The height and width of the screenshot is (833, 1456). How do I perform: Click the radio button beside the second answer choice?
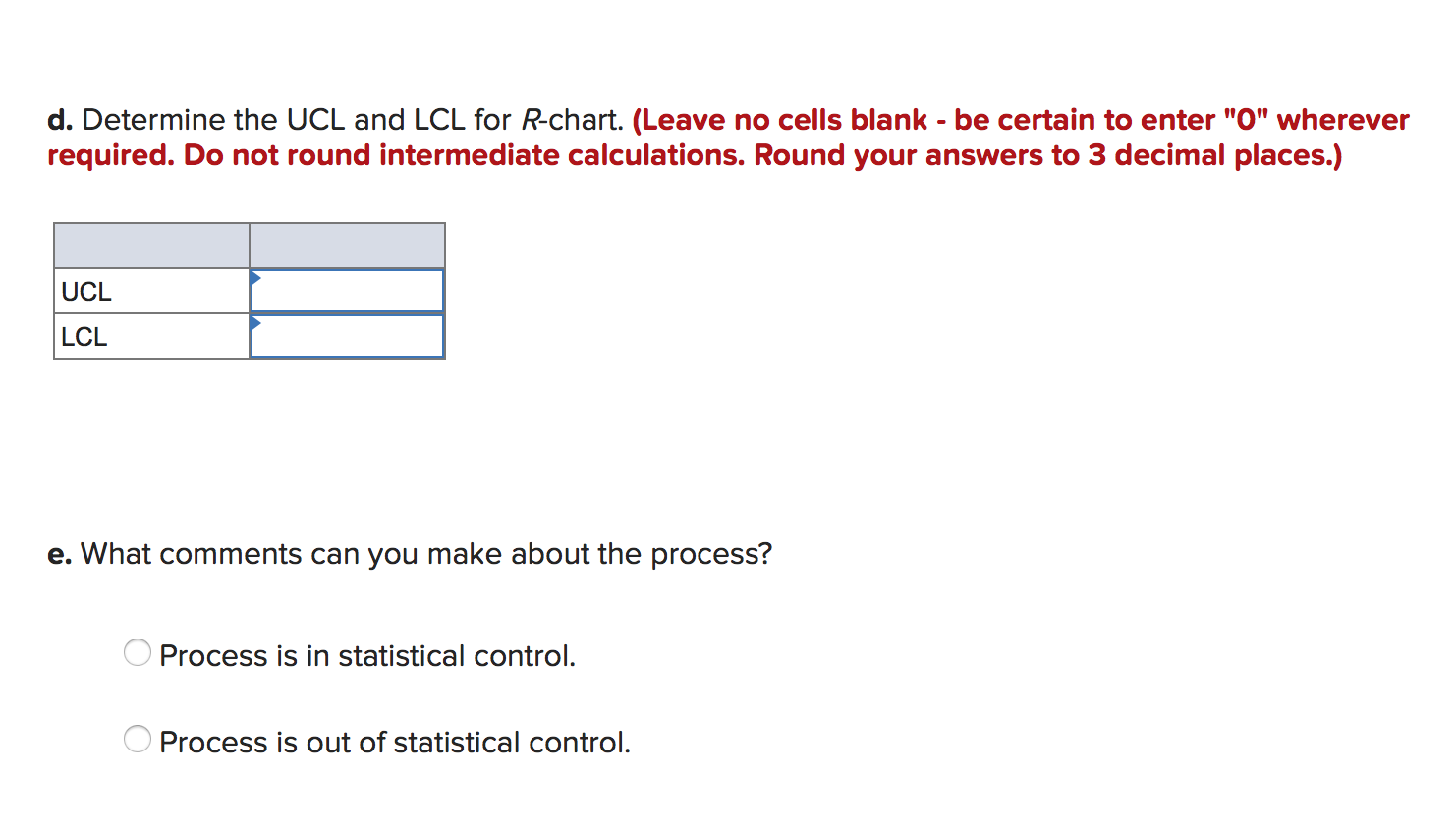138,738
